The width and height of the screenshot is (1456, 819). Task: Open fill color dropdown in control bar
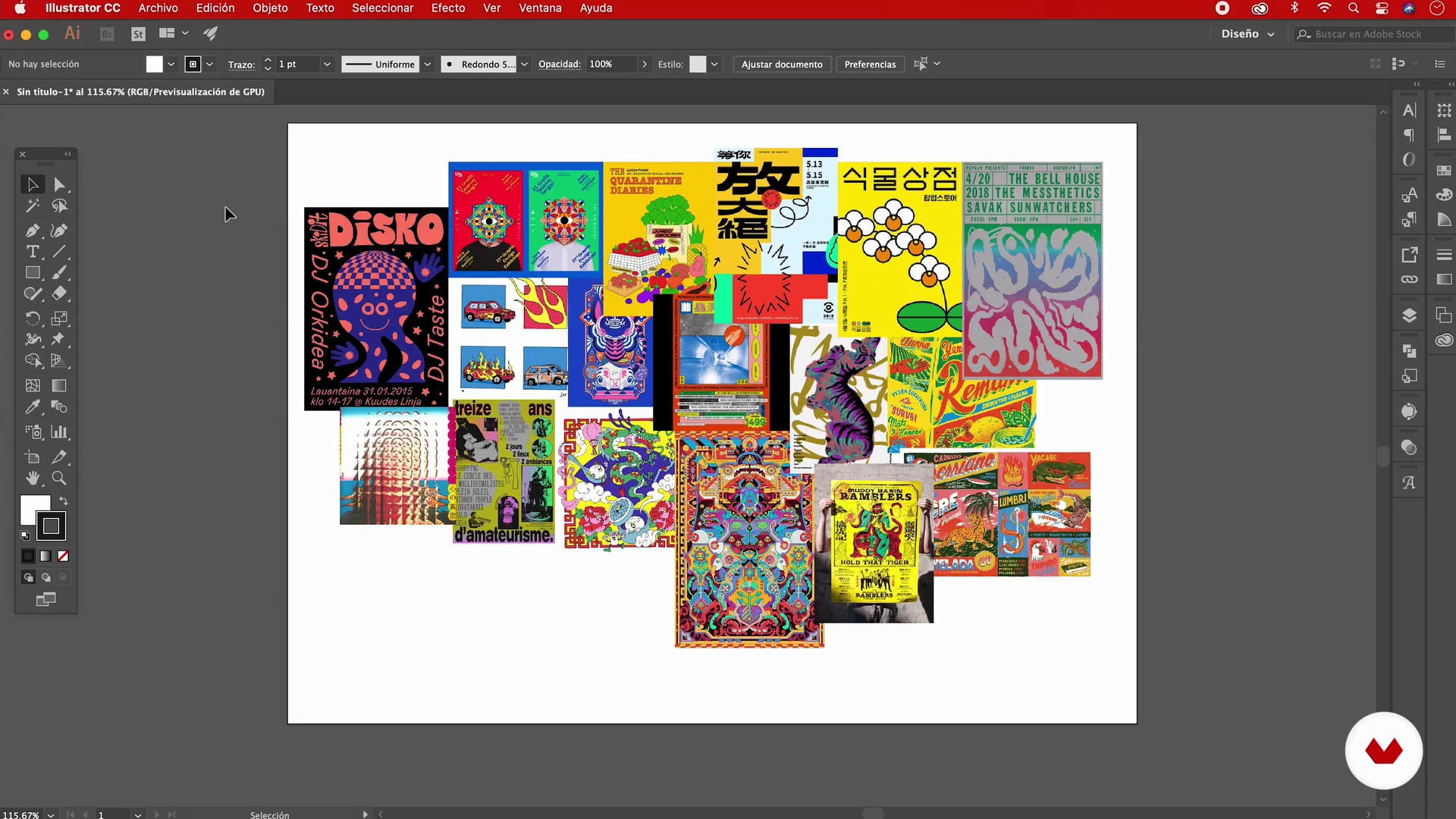pyautogui.click(x=171, y=64)
